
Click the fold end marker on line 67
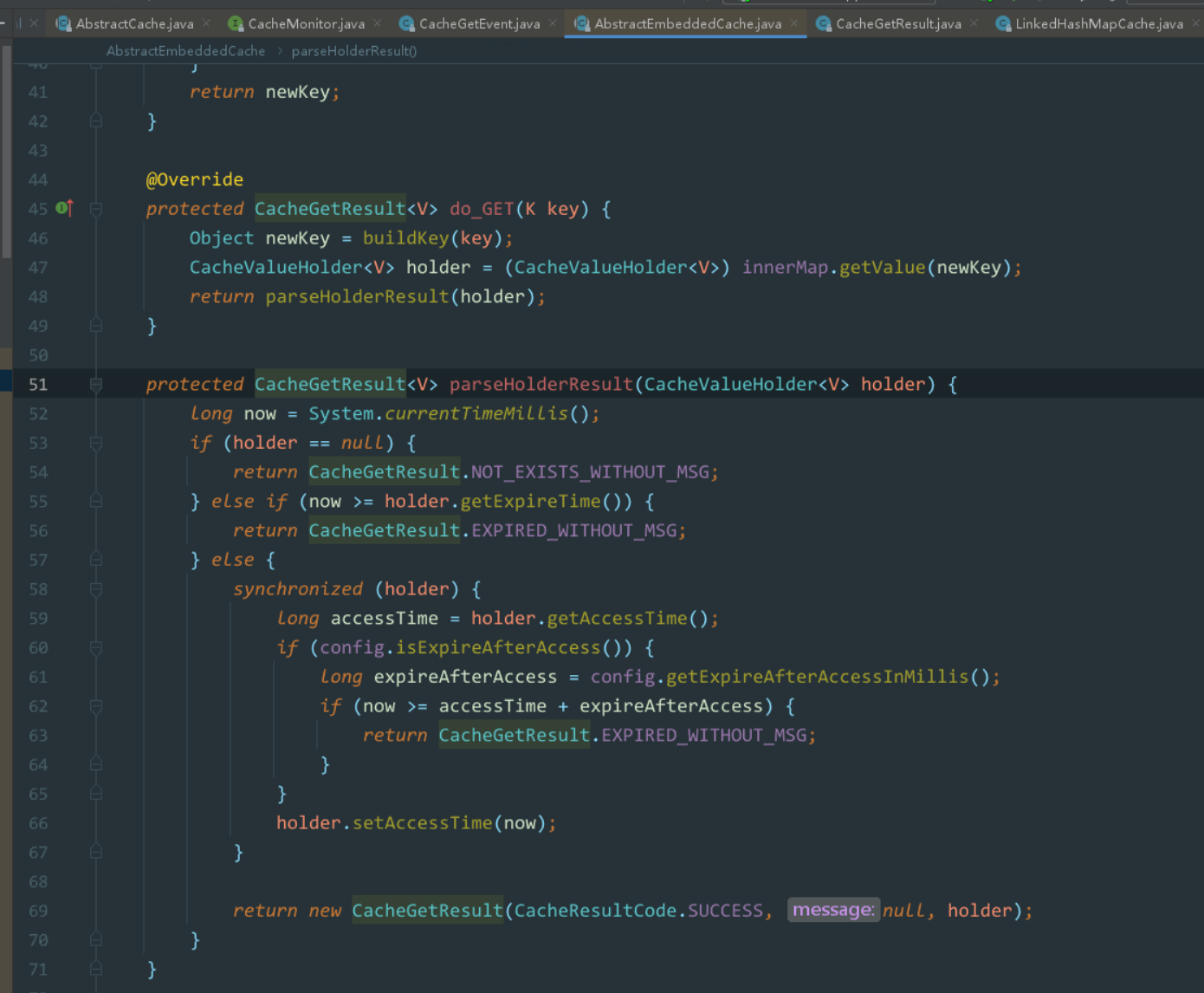(96, 852)
